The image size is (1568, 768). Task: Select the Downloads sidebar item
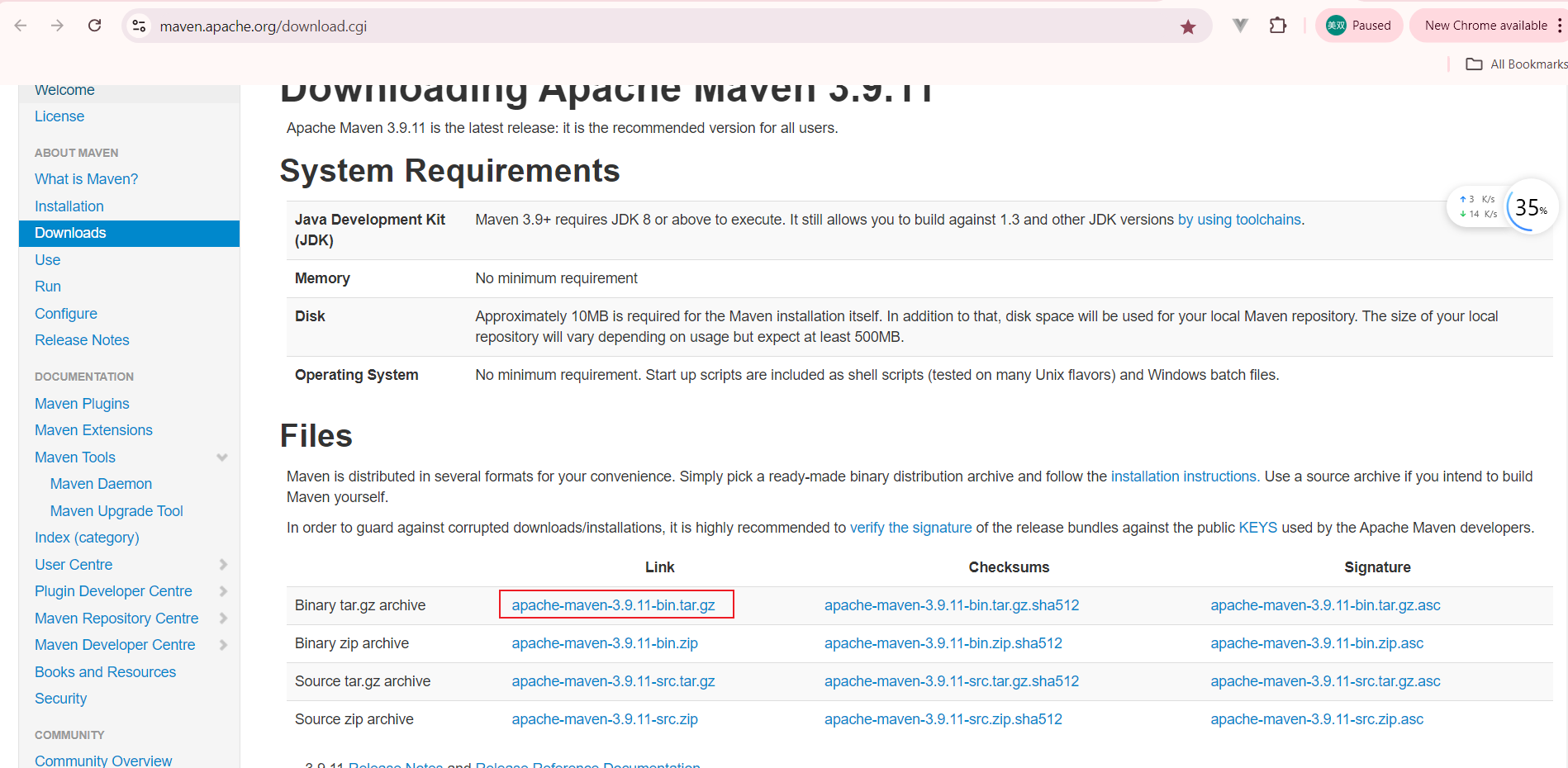[x=129, y=233]
